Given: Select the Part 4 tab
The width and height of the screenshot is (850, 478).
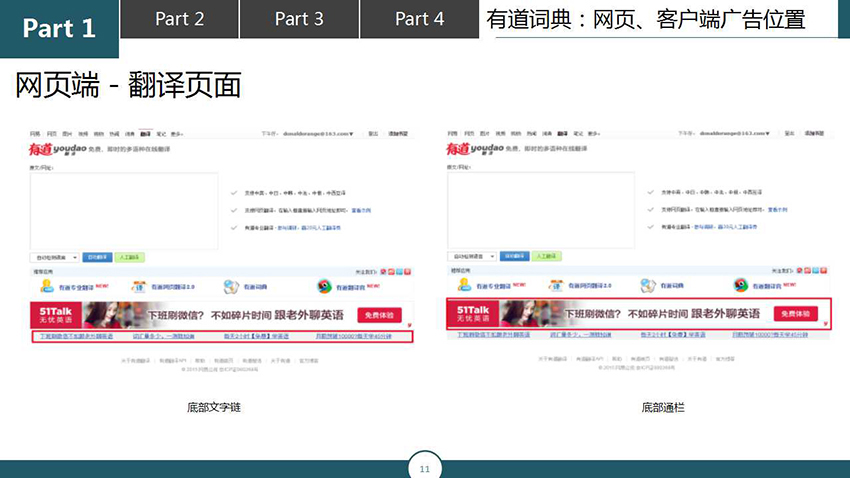Looking at the screenshot, I should pyautogui.click(x=419, y=19).
